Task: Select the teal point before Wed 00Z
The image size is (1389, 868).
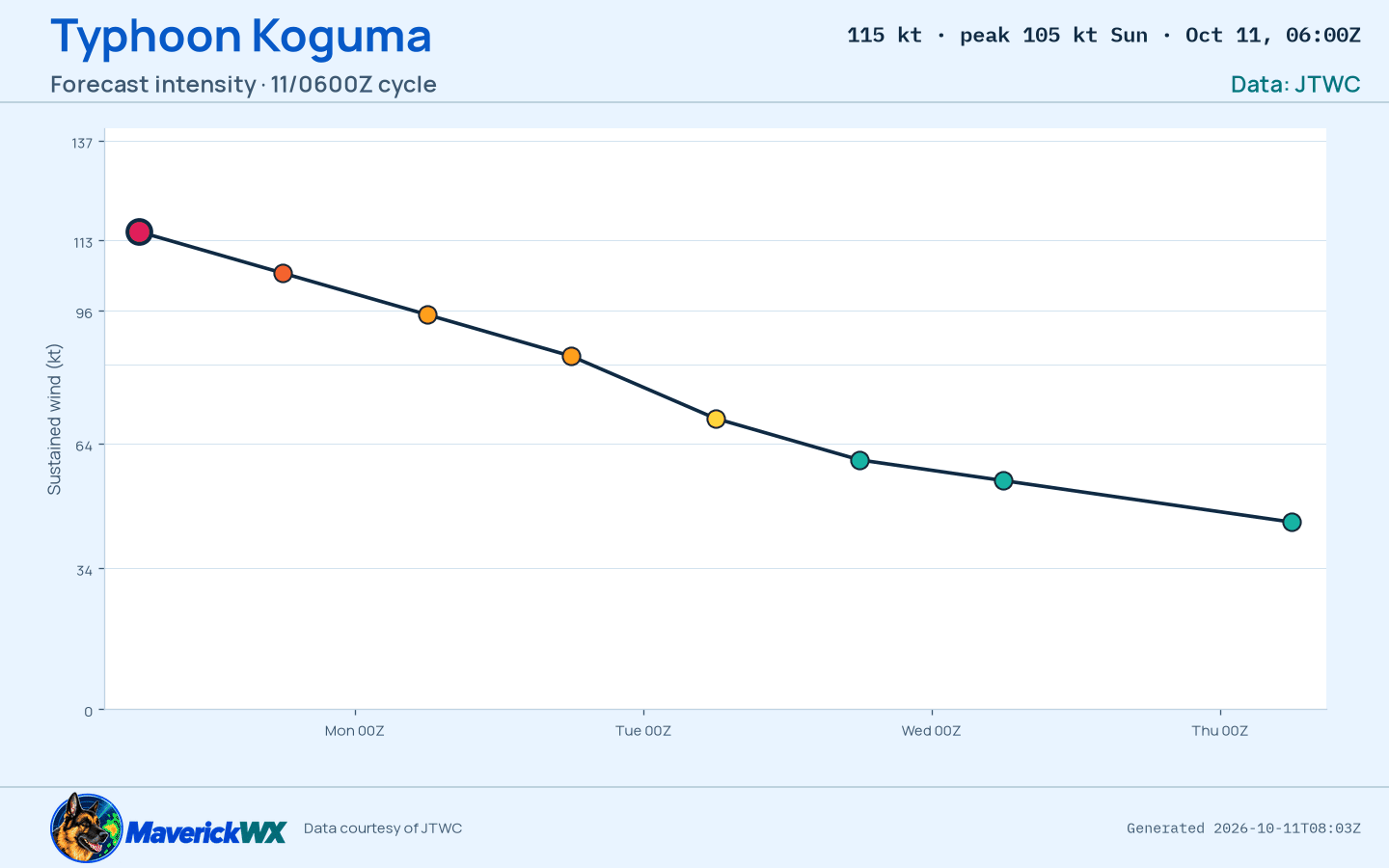Action: click(x=859, y=460)
